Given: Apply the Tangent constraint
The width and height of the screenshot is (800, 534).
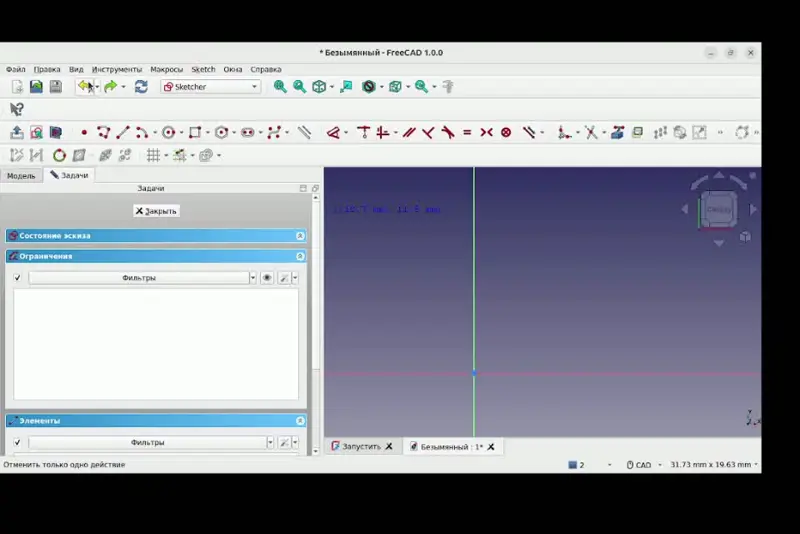Looking at the screenshot, I should [447, 133].
